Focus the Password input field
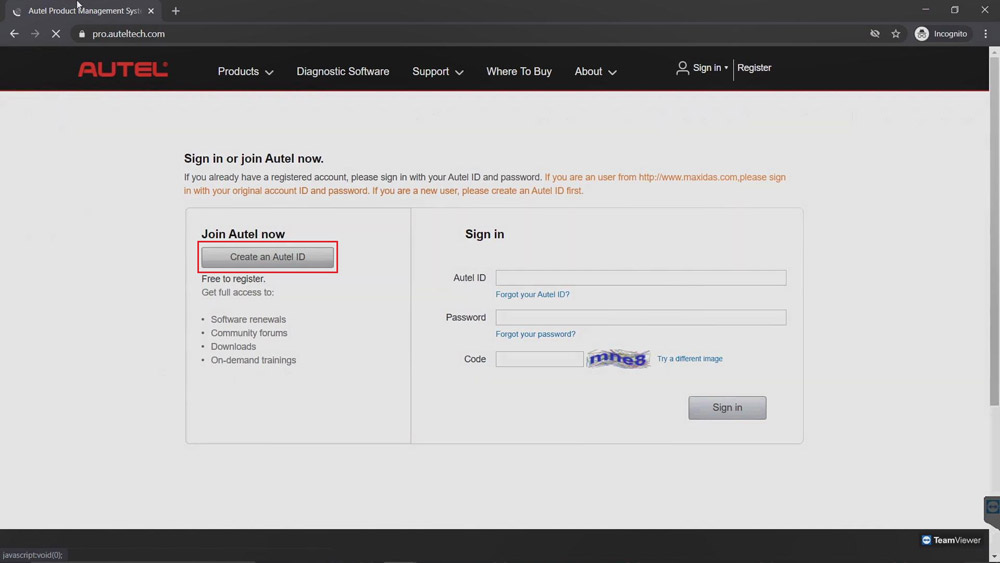 coord(641,317)
